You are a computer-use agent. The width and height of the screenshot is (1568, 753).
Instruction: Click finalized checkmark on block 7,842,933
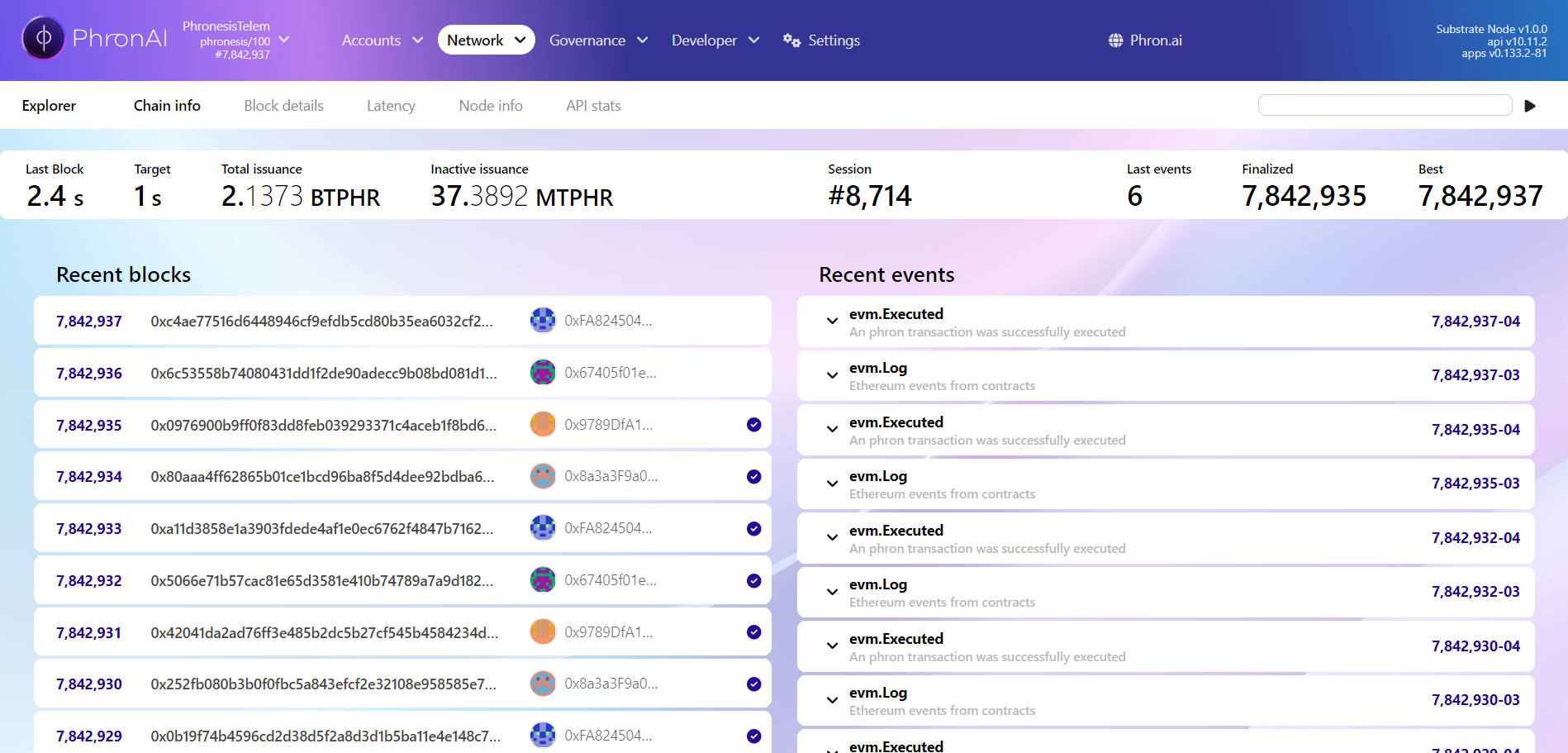click(753, 529)
